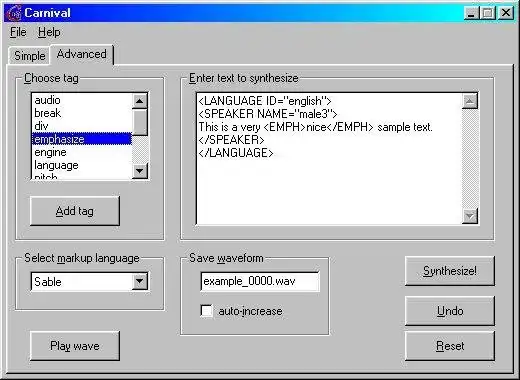Screen dimensions: 520x380
Task: Click the <LANGUAGE ID="english"> line
Action: pyautogui.click(x=265, y=101)
